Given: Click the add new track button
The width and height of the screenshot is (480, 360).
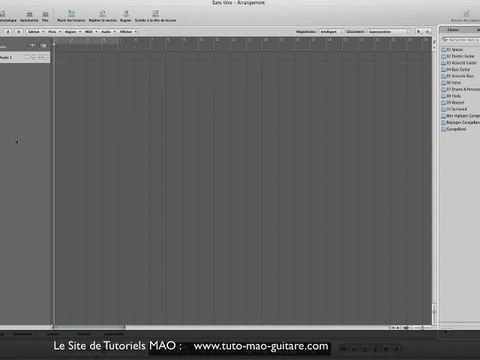Looking at the screenshot, I should click(32, 45).
